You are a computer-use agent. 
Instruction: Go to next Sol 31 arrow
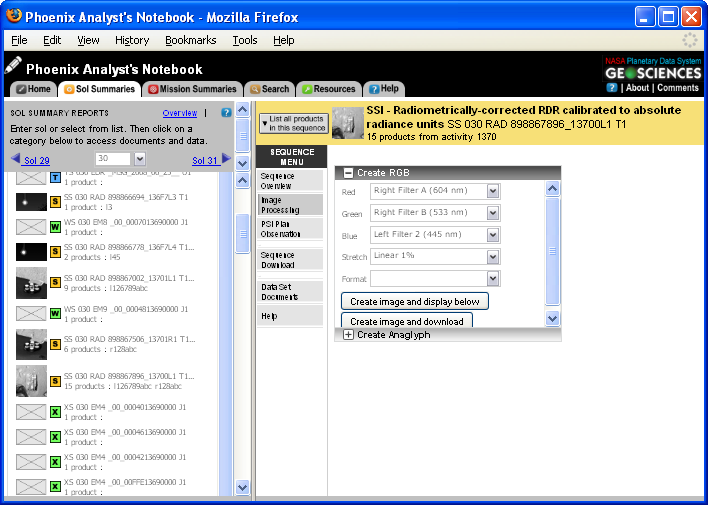pos(226,160)
